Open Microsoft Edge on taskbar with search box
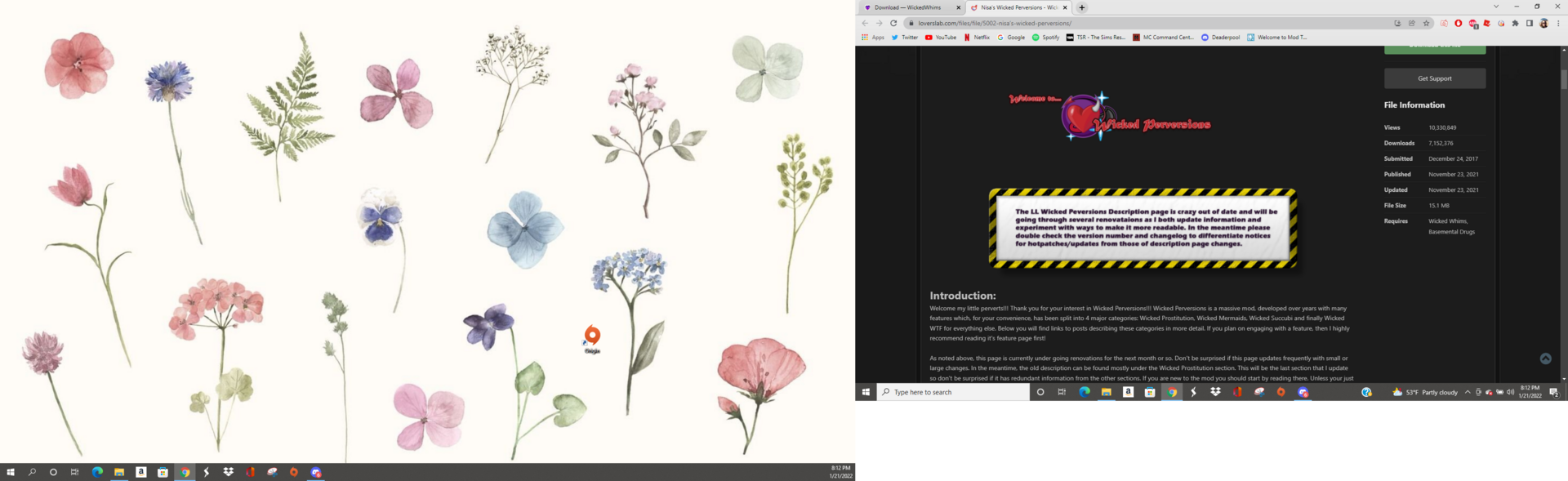 (1085, 392)
